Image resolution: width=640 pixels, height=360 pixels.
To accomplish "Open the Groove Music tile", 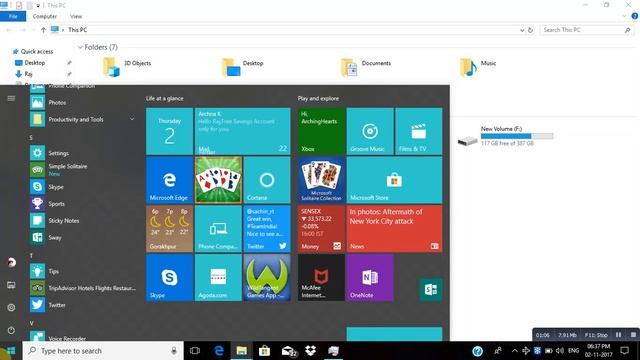I will [x=370, y=131].
